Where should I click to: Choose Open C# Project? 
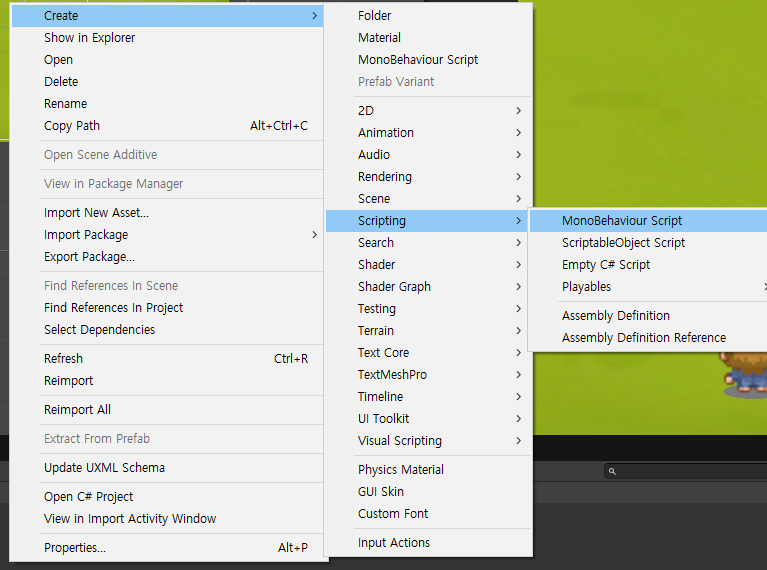[x=167, y=497]
